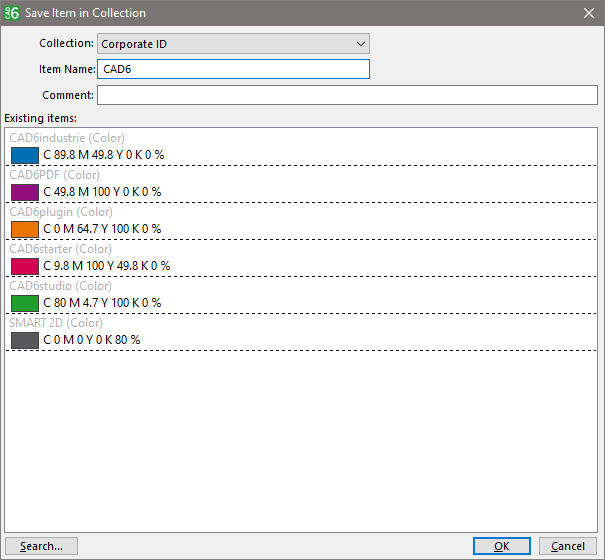Click the item name CAD6studio (Color)
This screenshot has width=605, height=560.
pyautogui.click(x=60, y=286)
